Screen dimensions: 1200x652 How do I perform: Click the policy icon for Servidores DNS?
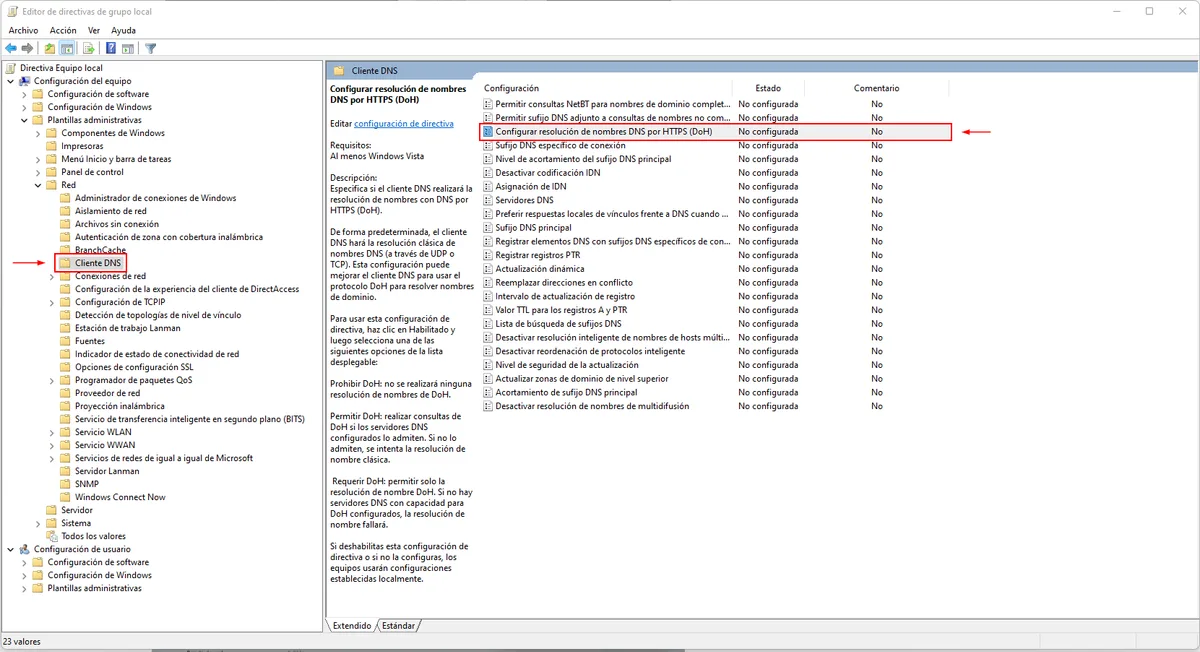coord(488,200)
